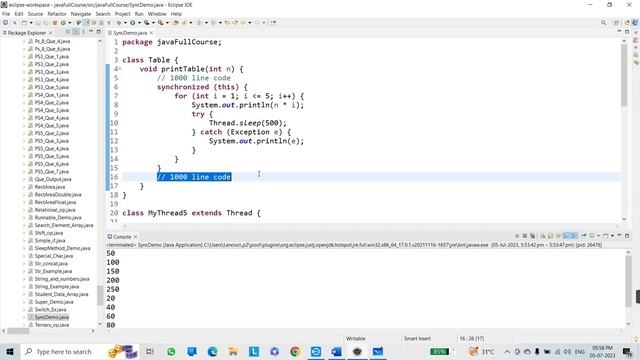Click the Run green play toolbar button
The height and width of the screenshot is (360, 640).
click(x=133, y=23)
